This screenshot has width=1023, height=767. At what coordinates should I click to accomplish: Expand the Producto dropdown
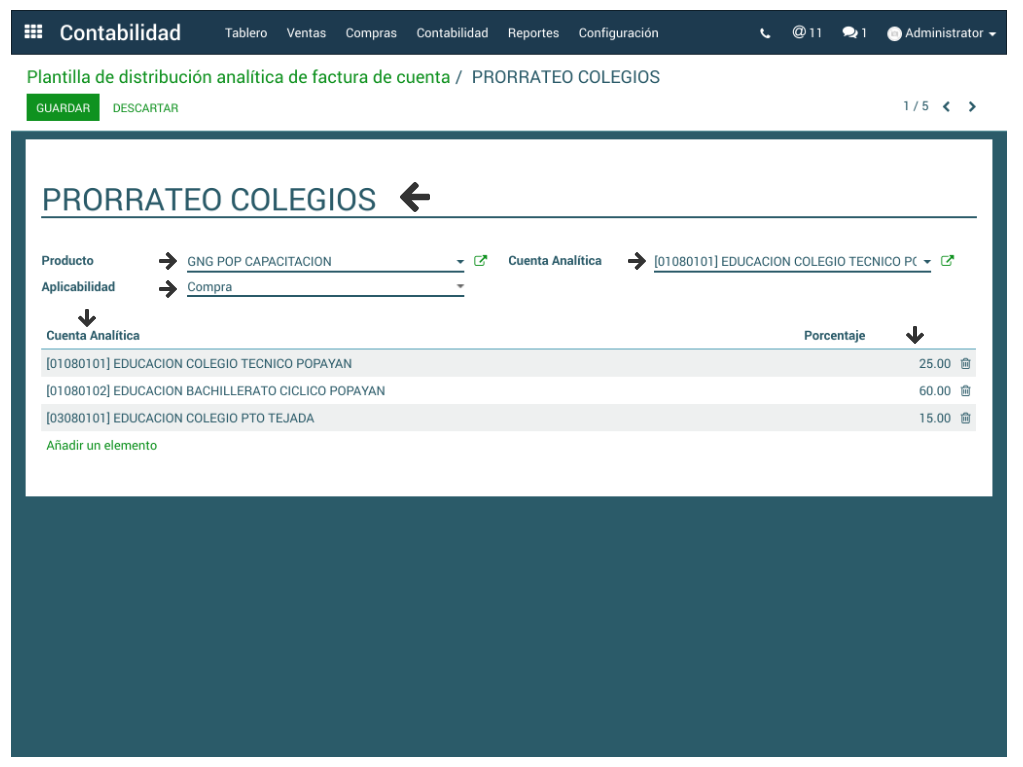460,262
